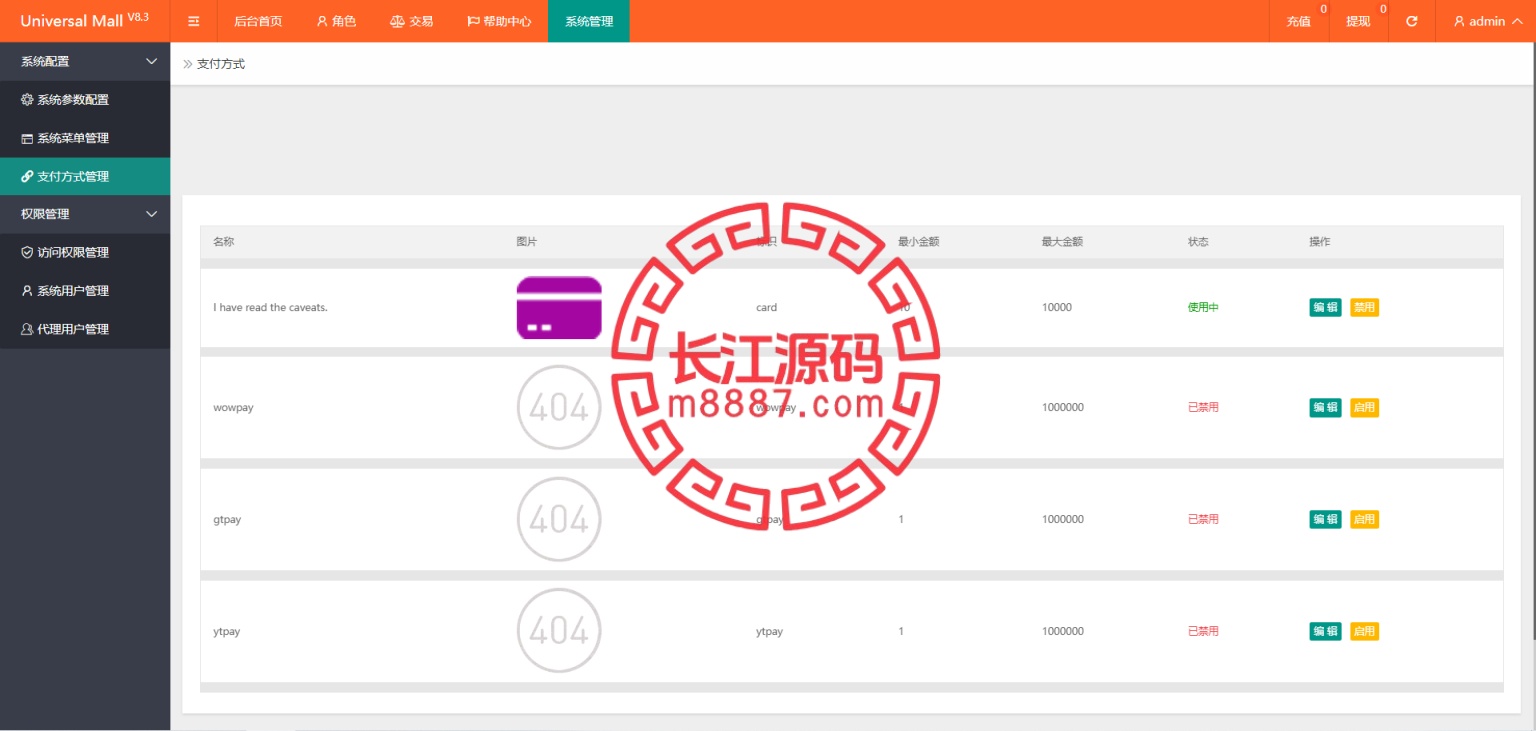Open 系统参数配置 in the sidebar

(85, 100)
